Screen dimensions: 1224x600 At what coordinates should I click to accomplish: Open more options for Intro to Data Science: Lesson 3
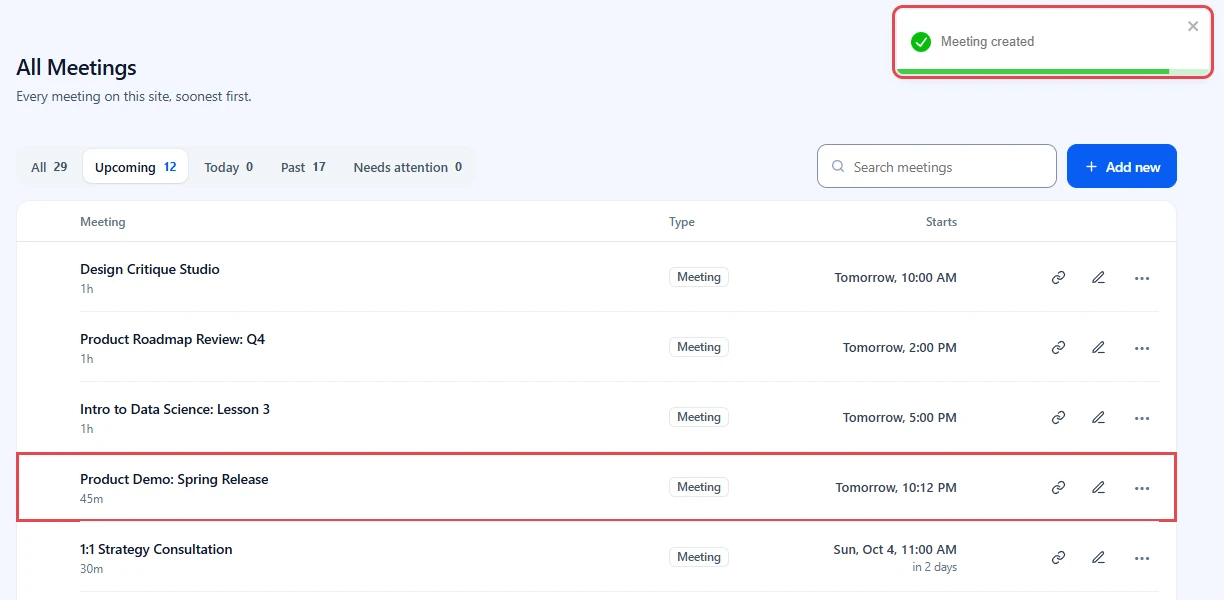pyautogui.click(x=1142, y=418)
